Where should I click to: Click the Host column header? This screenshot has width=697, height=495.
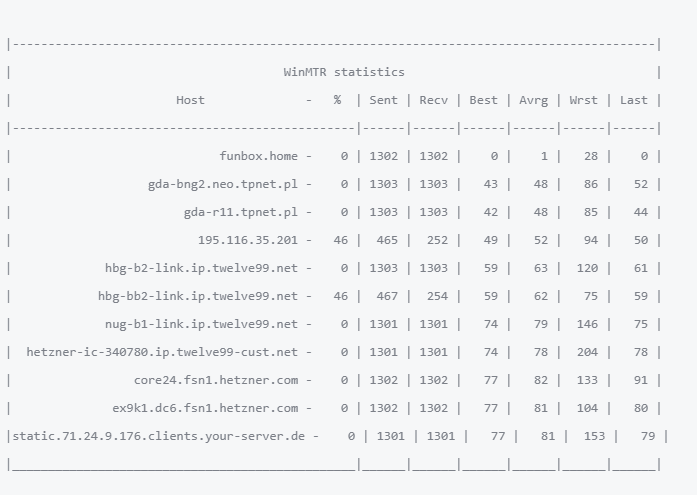click(x=190, y=100)
